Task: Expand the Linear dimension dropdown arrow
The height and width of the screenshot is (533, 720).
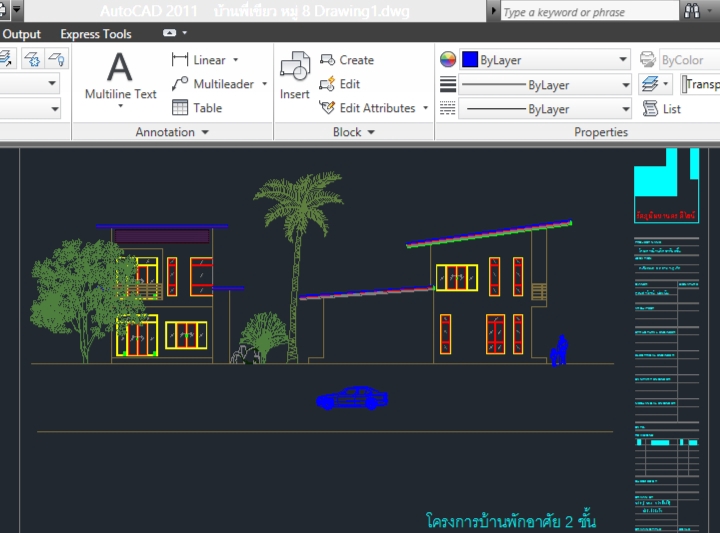Action: (x=236, y=60)
